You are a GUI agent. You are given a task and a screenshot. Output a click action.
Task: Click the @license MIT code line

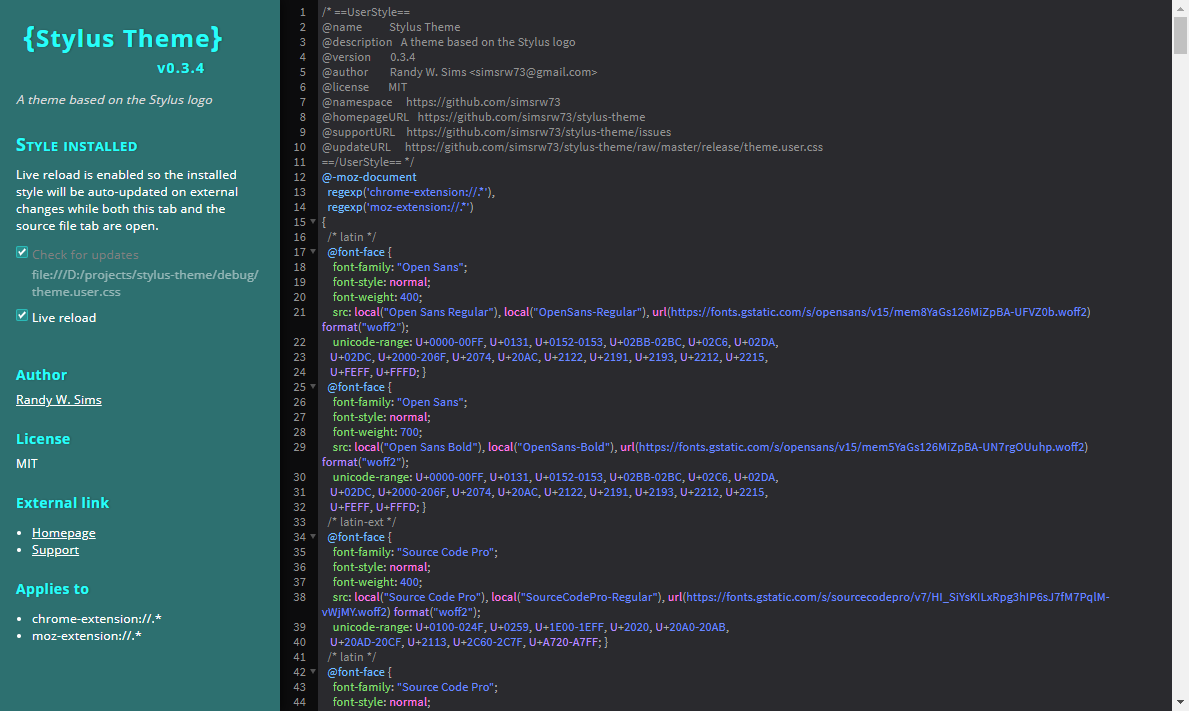(x=364, y=87)
